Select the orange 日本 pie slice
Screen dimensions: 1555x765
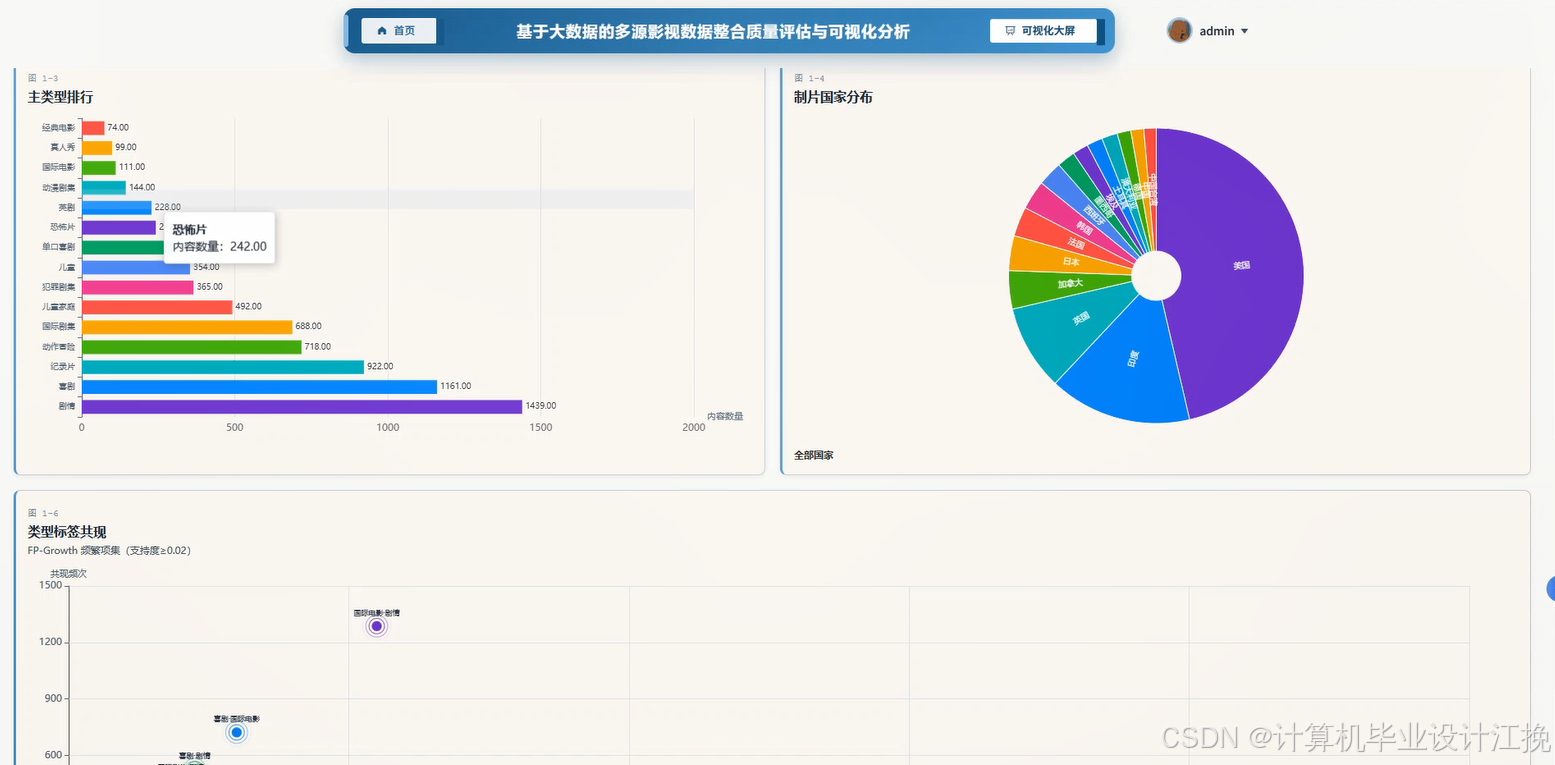click(1070, 260)
